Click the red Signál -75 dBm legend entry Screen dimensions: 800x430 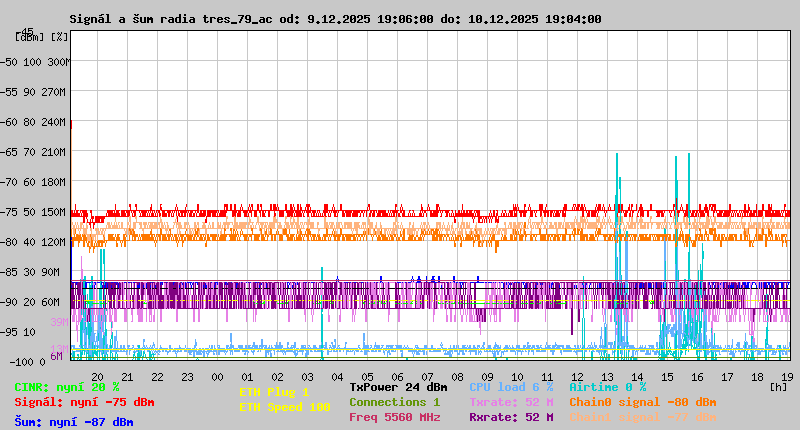point(84,402)
